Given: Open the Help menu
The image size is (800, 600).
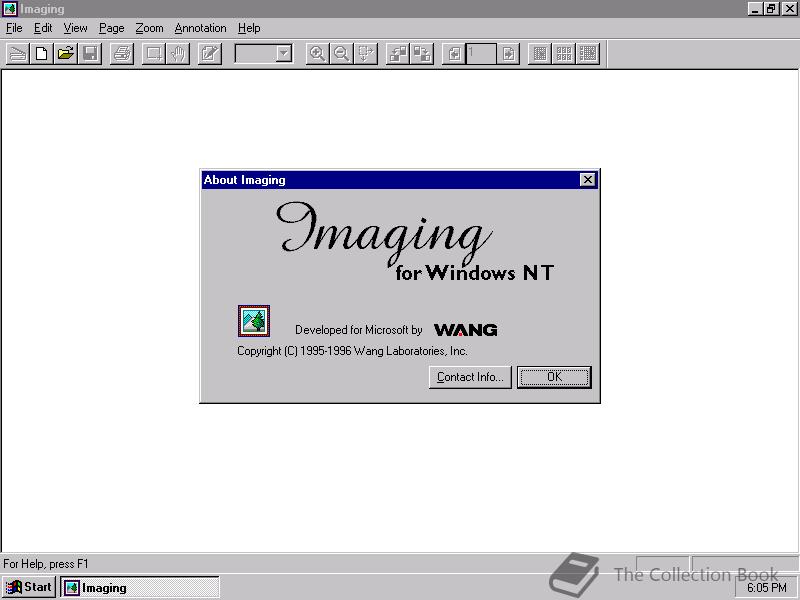Looking at the screenshot, I should click(x=249, y=28).
